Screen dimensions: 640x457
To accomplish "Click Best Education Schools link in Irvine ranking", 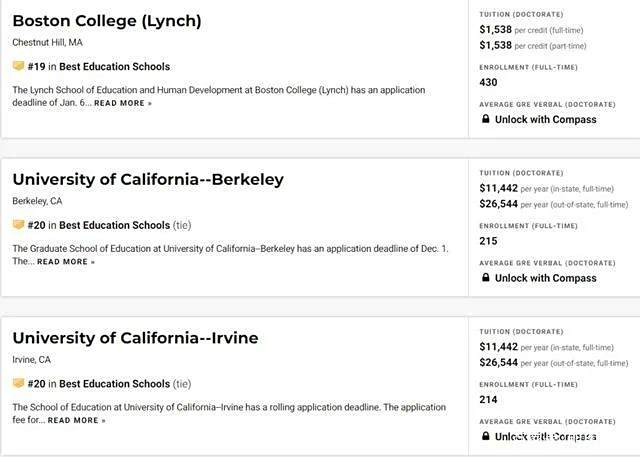I will pyautogui.click(x=115, y=384).
